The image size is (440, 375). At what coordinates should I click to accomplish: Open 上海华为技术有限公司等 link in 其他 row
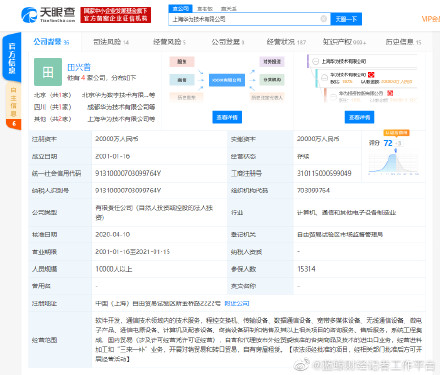(x=121, y=119)
